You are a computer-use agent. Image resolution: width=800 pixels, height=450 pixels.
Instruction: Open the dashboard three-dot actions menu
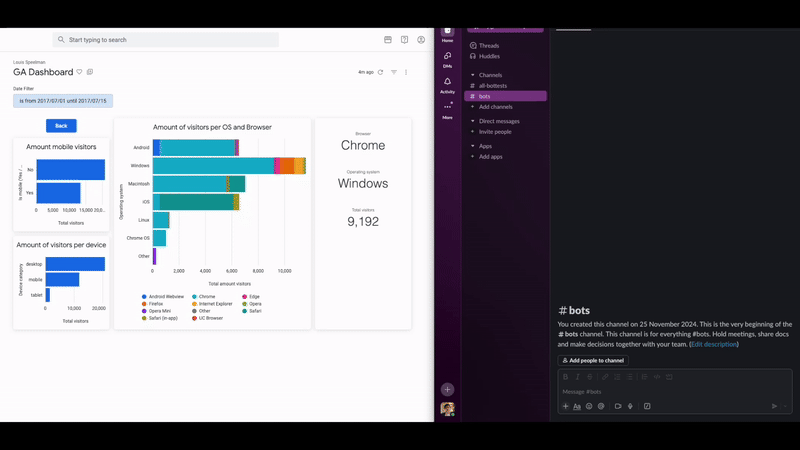coord(406,72)
